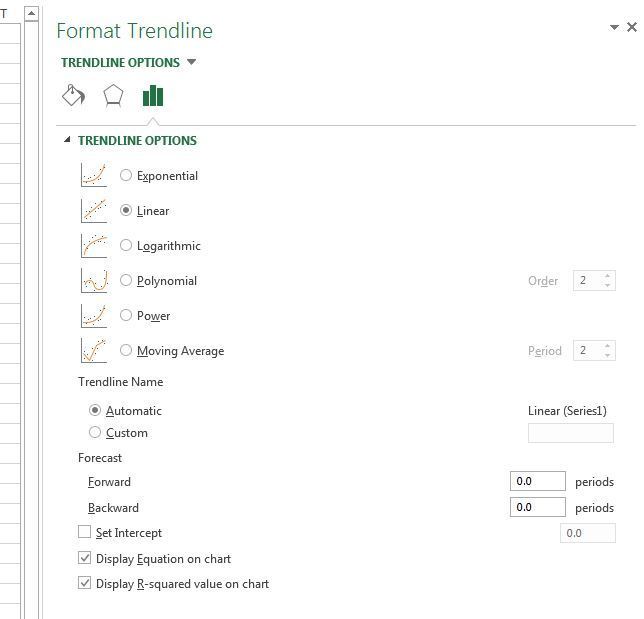Open the Trendline Options bar chart tab

[x=152, y=96]
